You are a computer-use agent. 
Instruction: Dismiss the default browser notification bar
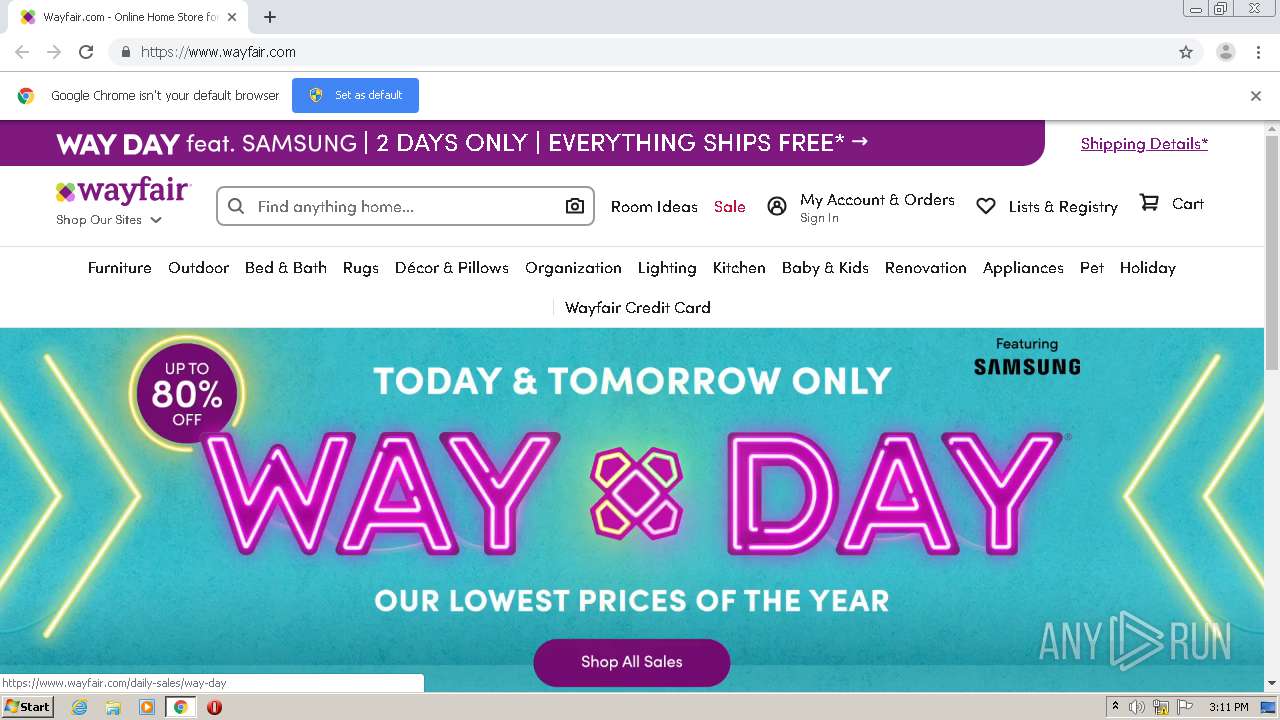1256,96
